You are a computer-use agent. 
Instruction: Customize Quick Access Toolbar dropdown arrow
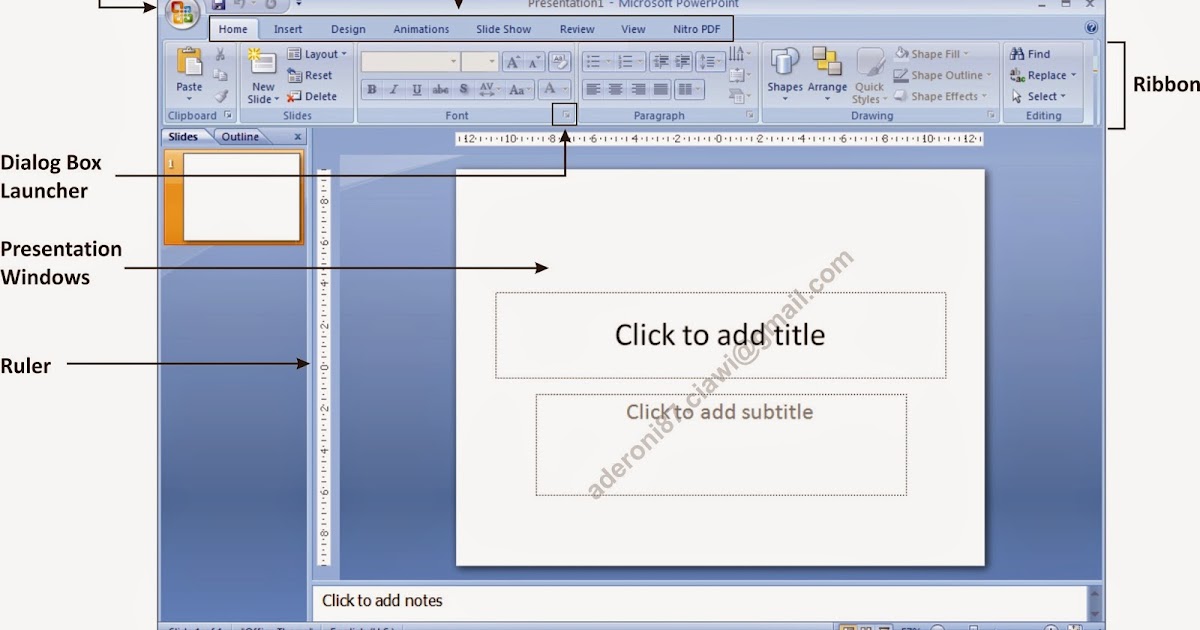point(299,5)
